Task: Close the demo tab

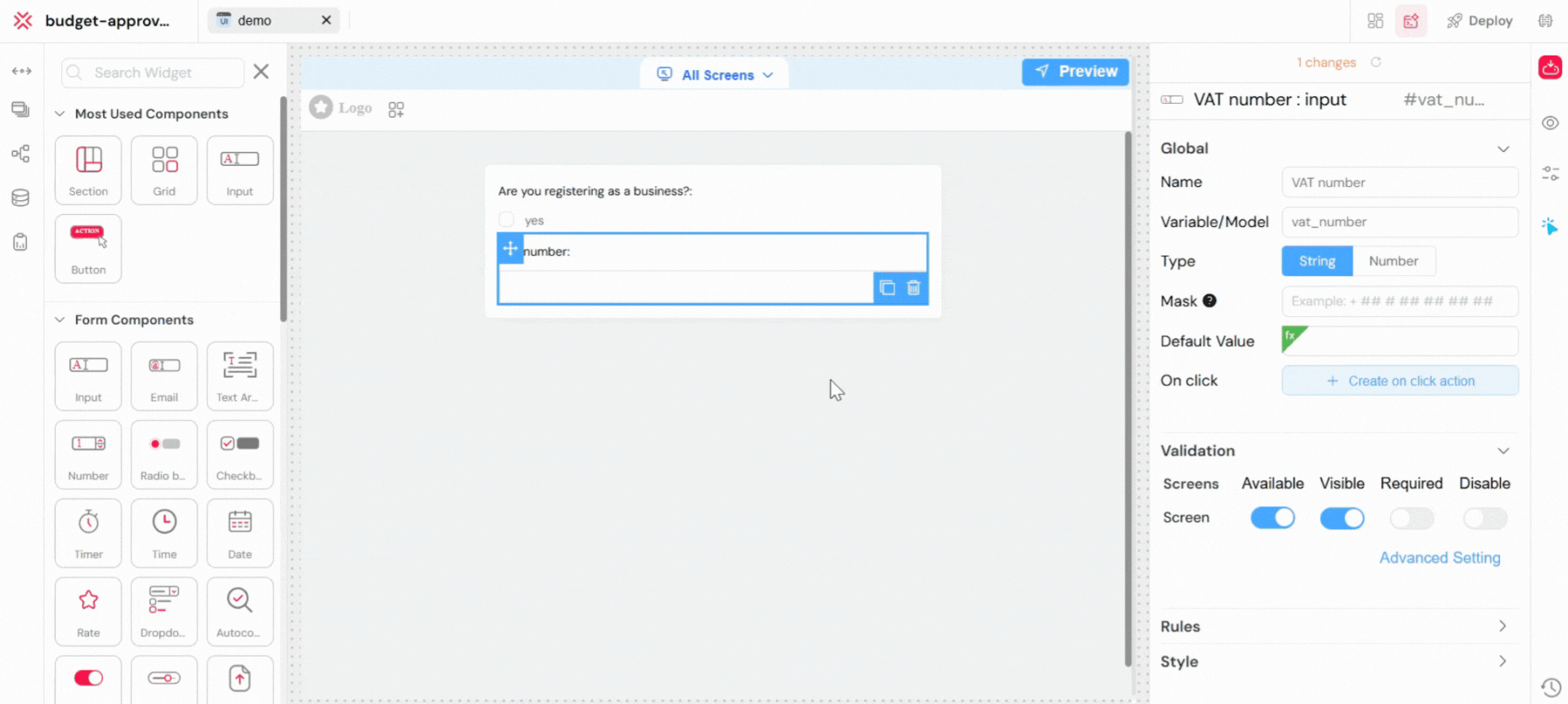Action: 326,20
